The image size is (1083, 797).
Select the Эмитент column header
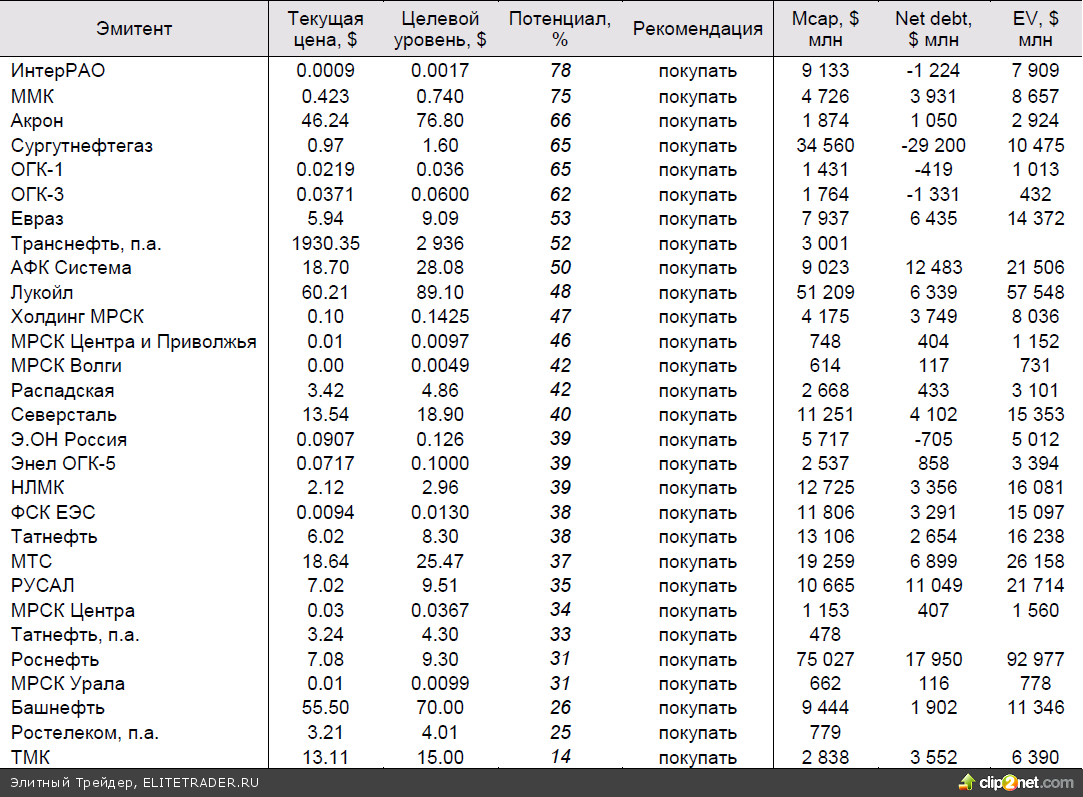(134, 29)
